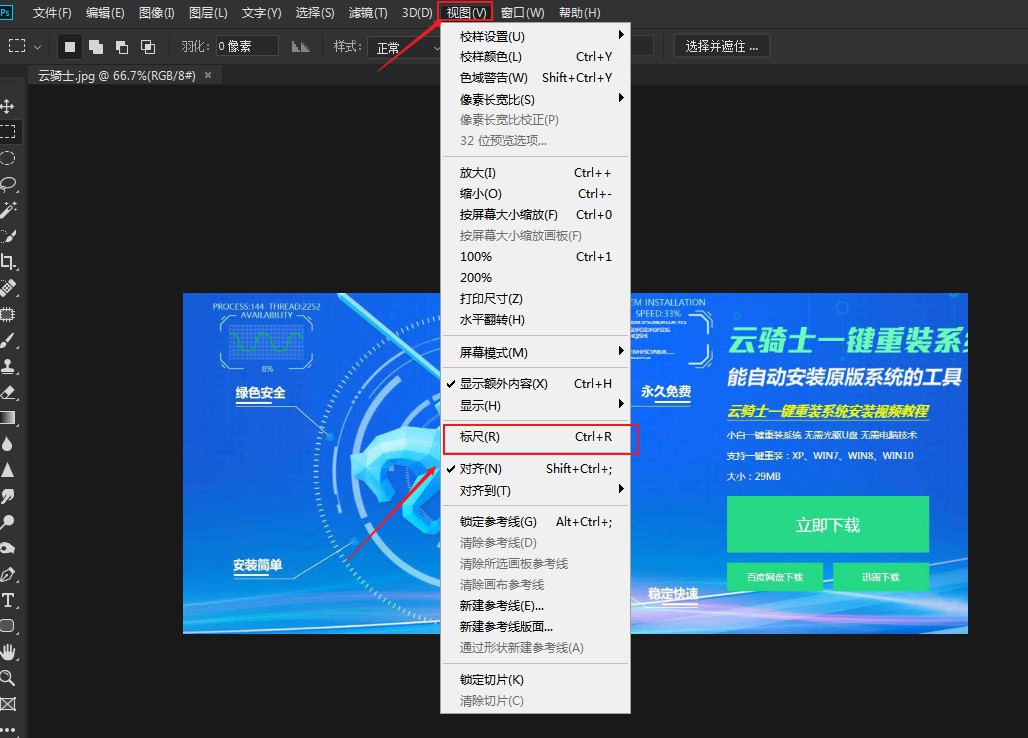
Task: Uncheck 对齐(N) snap option
Action: pos(536,469)
